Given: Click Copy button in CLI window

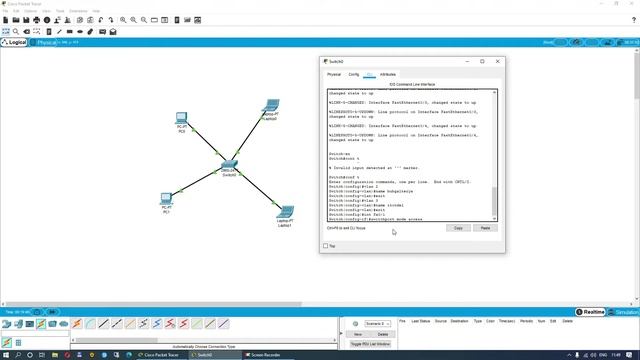Looking at the screenshot, I should pyautogui.click(x=458, y=228).
